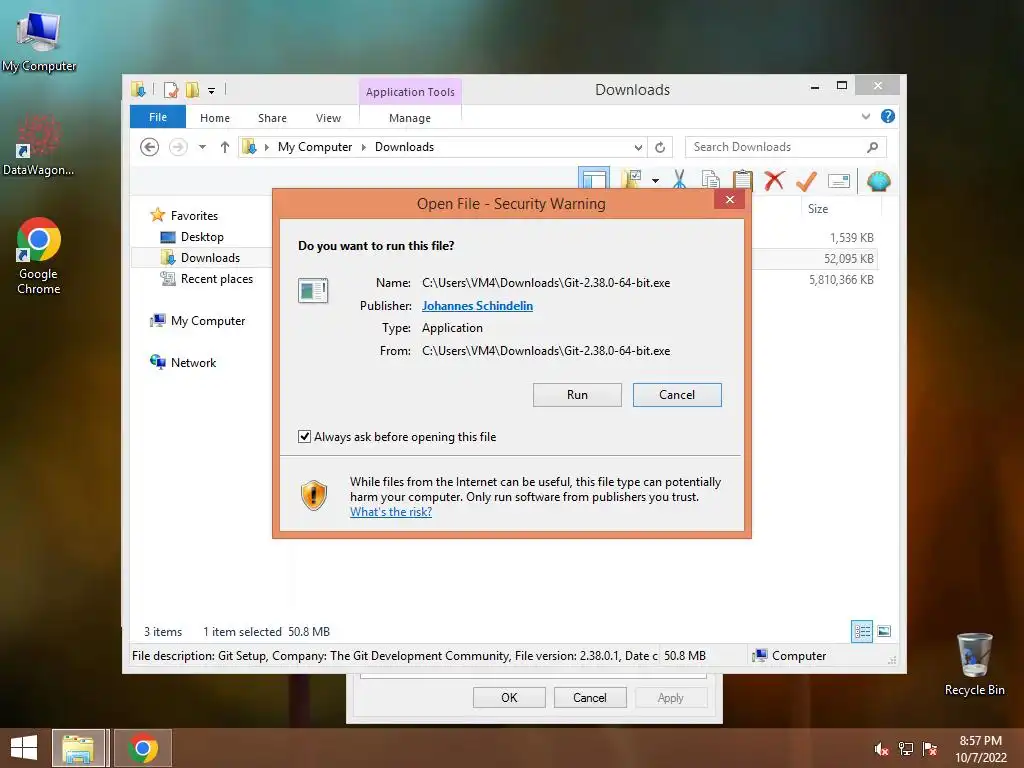Click the Properties quick access icon
Image resolution: width=1024 pixels, height=768 pixels.
point(171,90)
